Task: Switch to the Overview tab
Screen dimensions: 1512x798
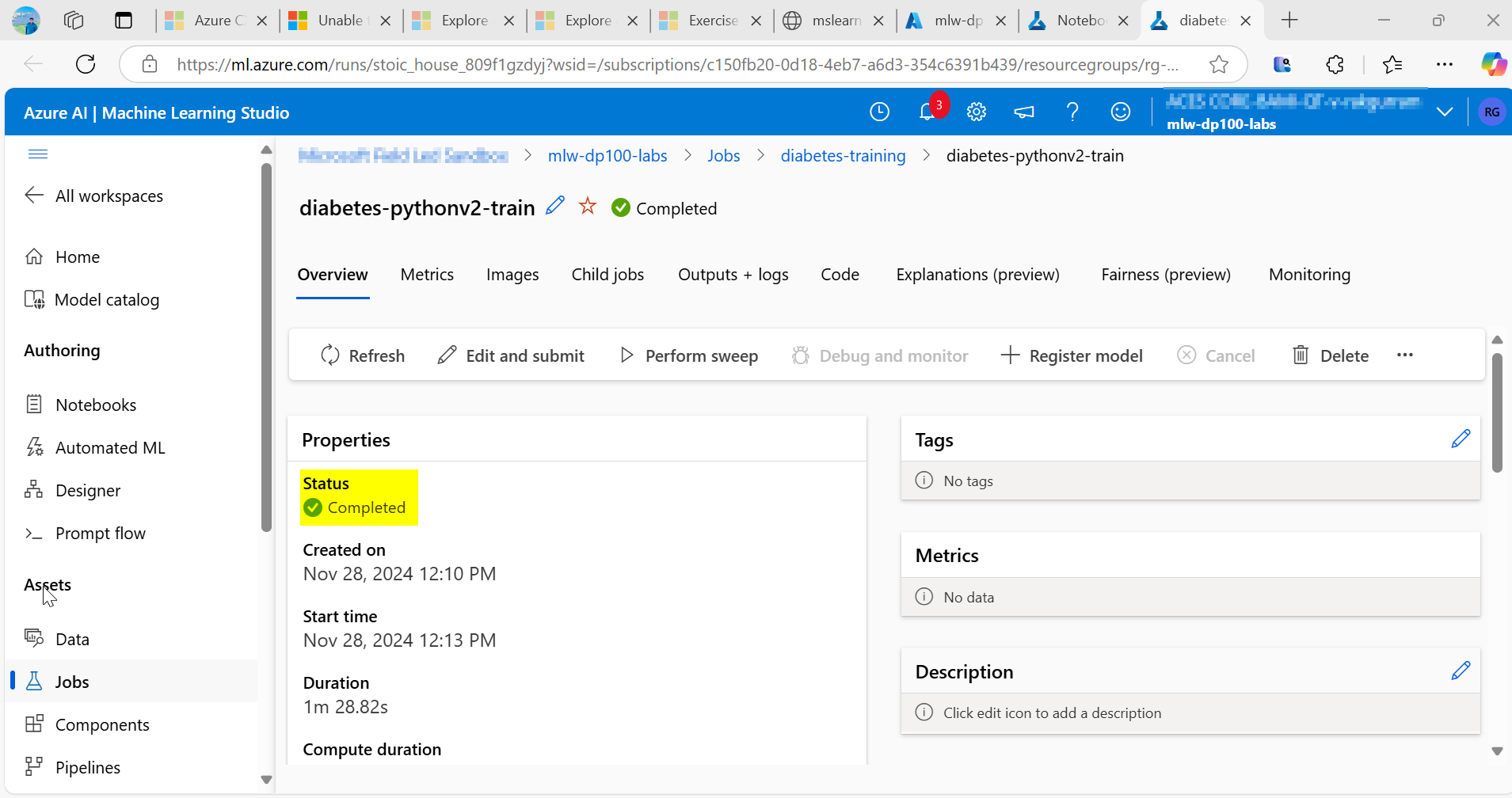Action: [333, 275]
